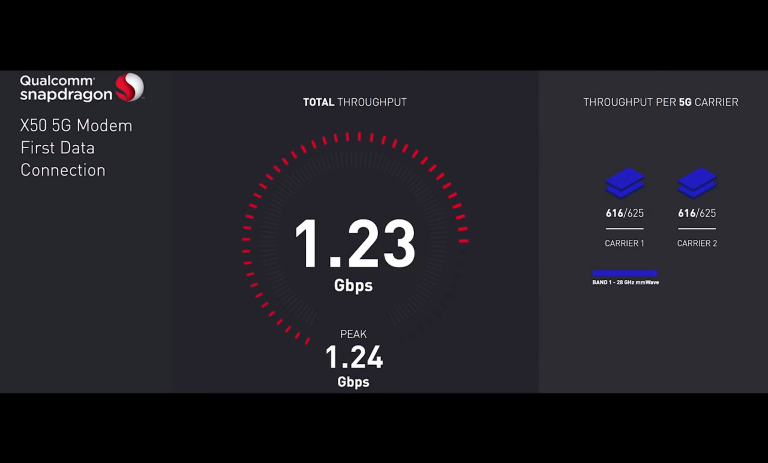Click the 616/625 reading above Carrier 1

tap(624, 213)
